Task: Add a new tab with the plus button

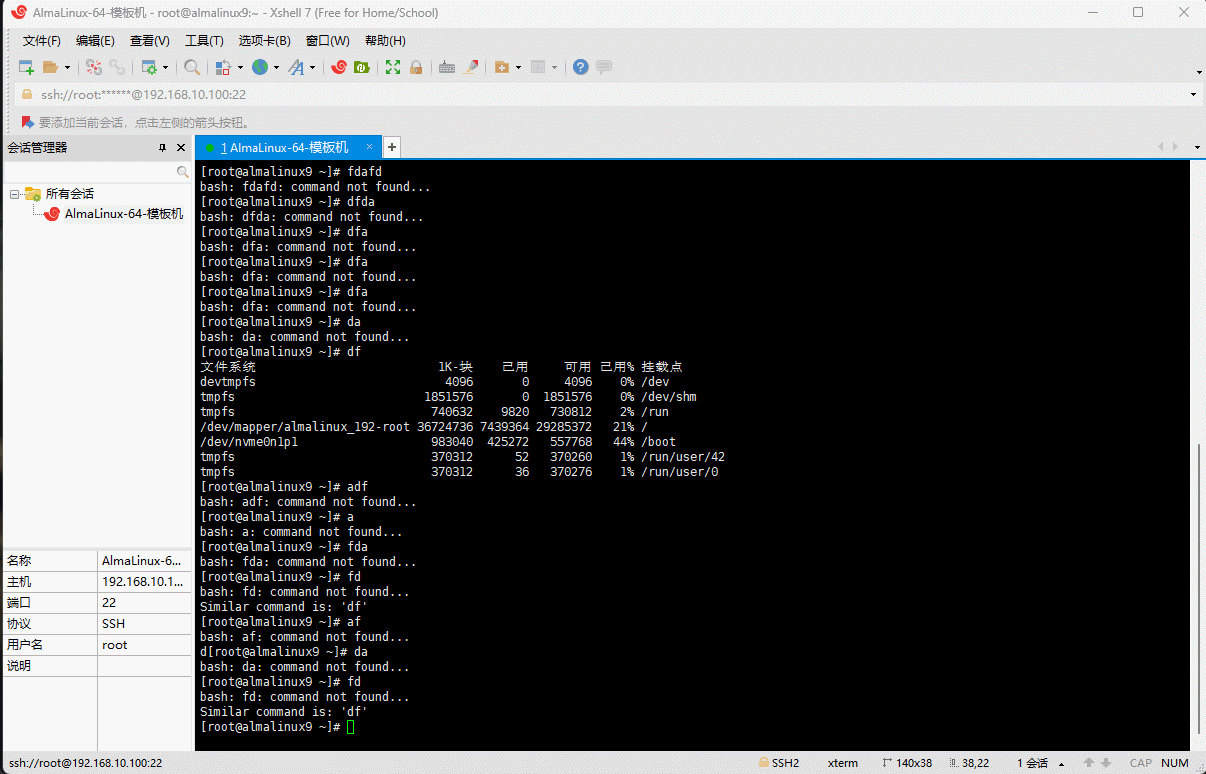Action: (392, 147)
